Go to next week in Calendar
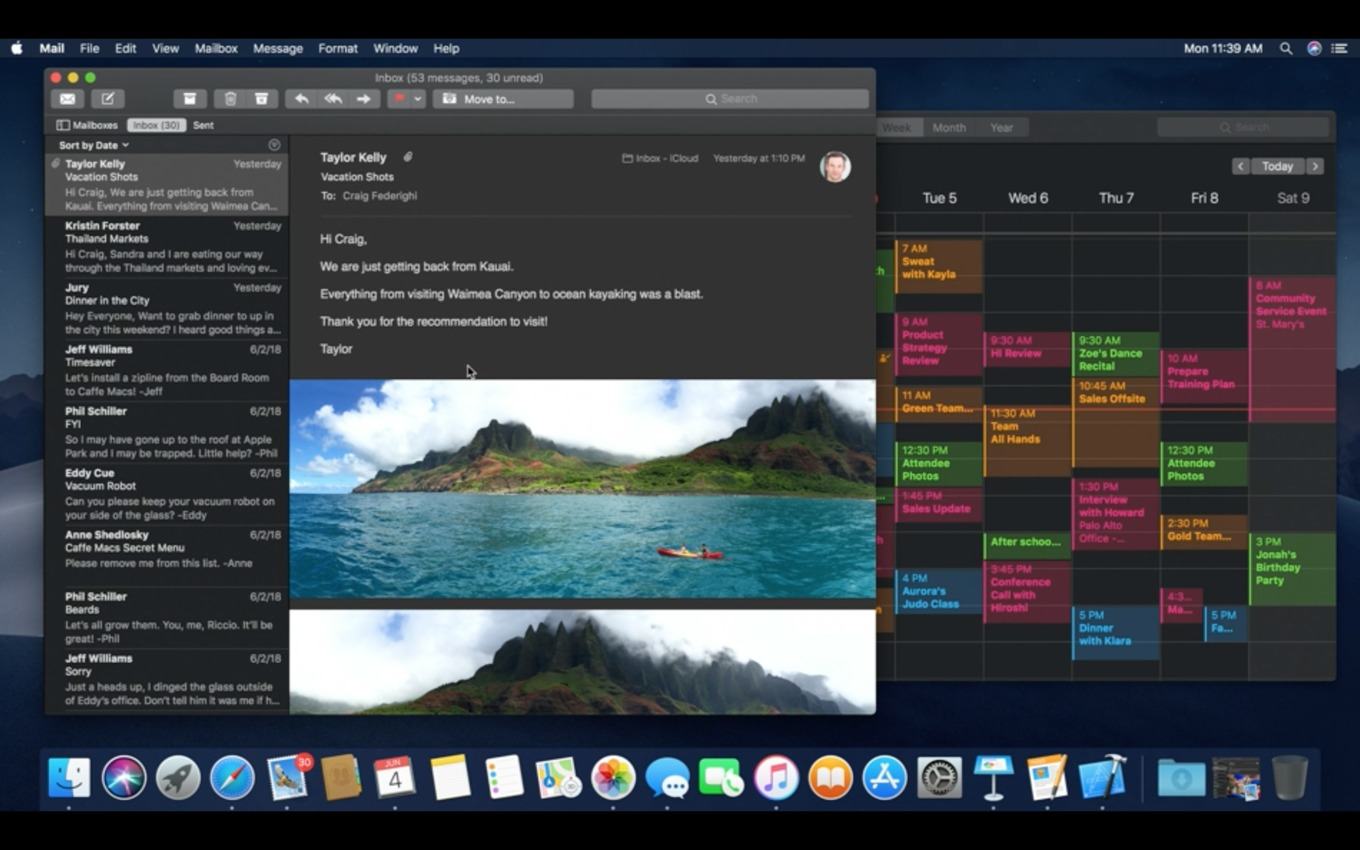1360x850 pixels. (x=1315, y=166)
